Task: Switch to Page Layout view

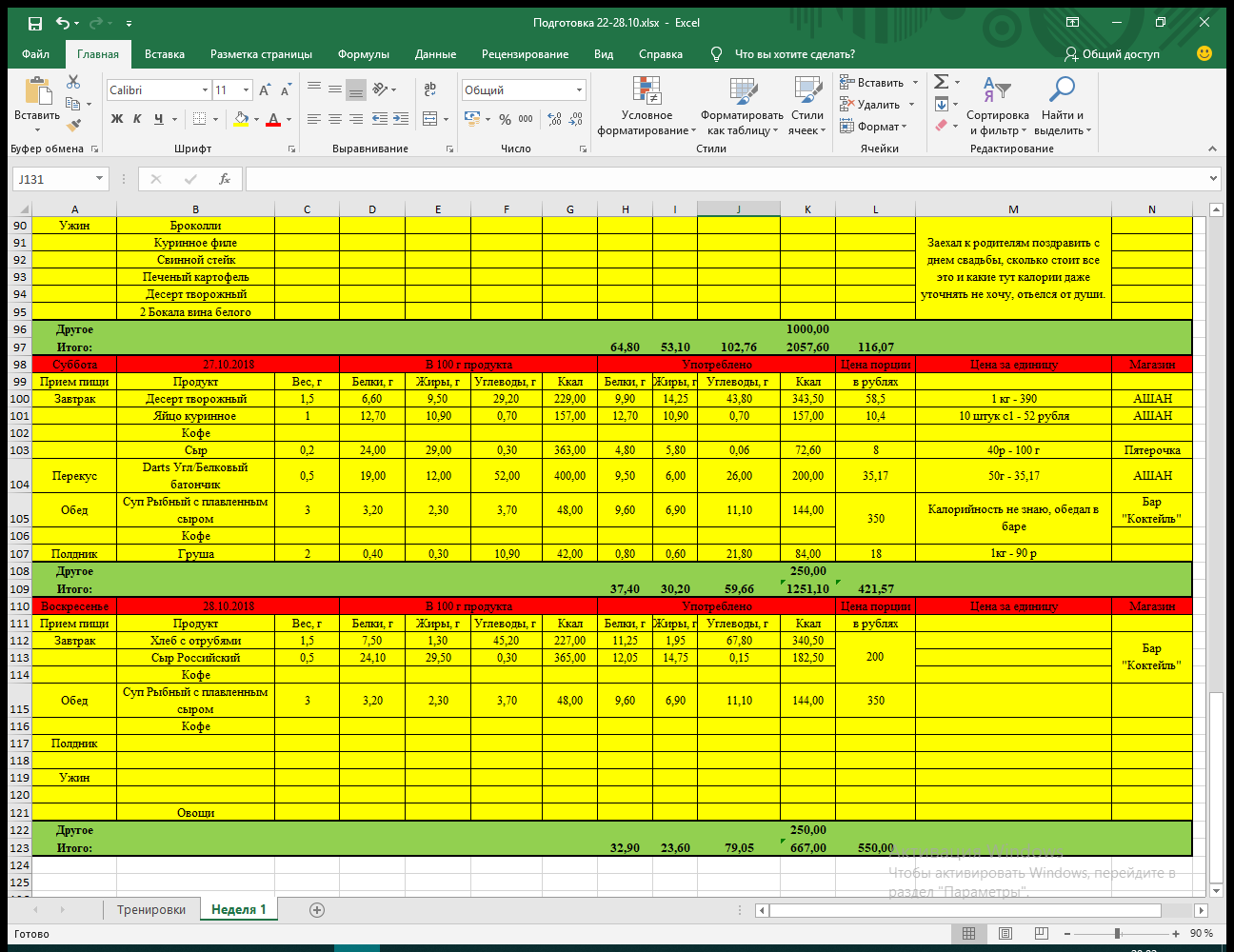Action: tap(1005, 934)
